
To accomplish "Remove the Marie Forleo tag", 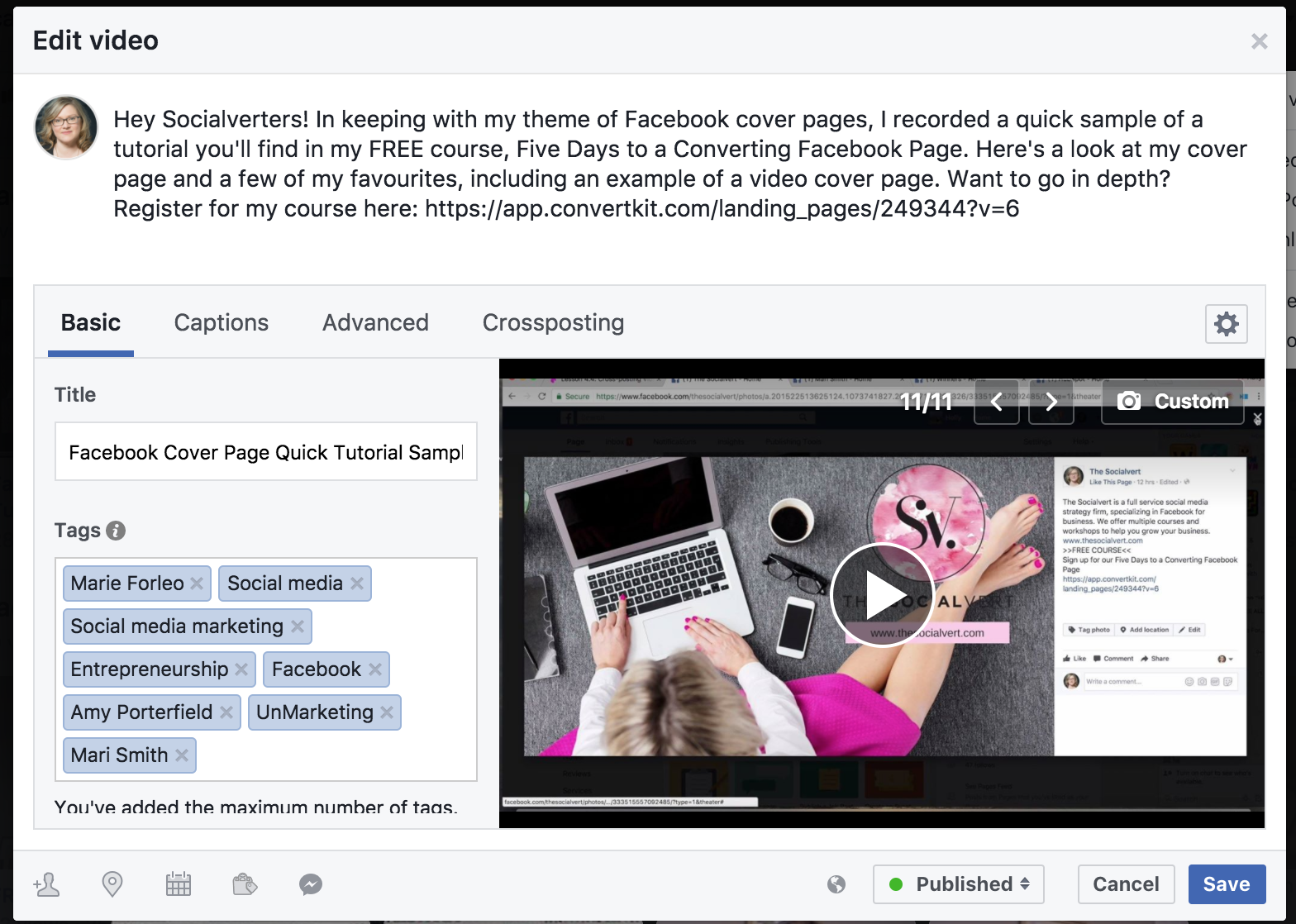I will [x=197, y=583].
